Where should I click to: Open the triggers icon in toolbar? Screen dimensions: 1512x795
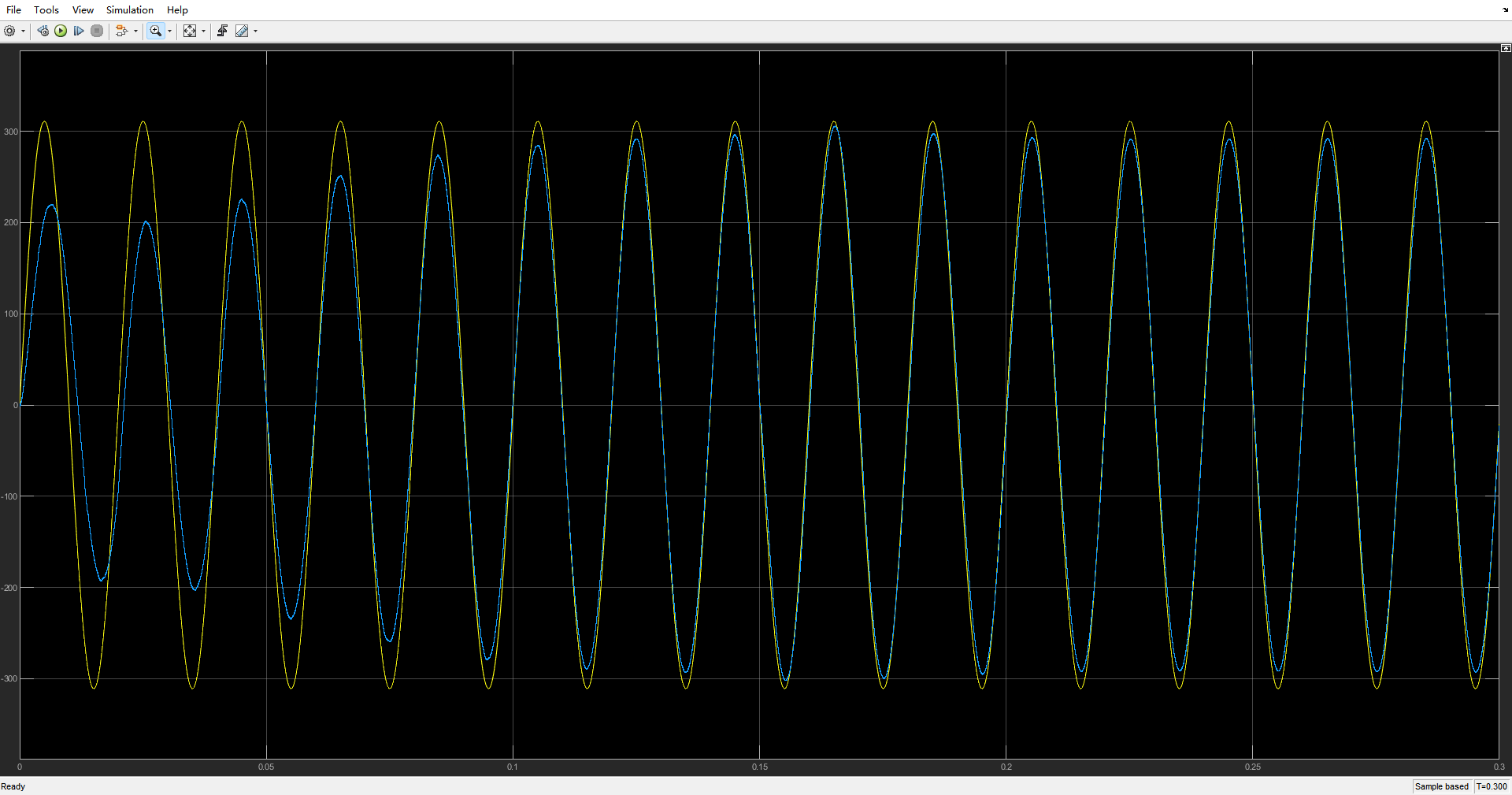tap(222, 31)
